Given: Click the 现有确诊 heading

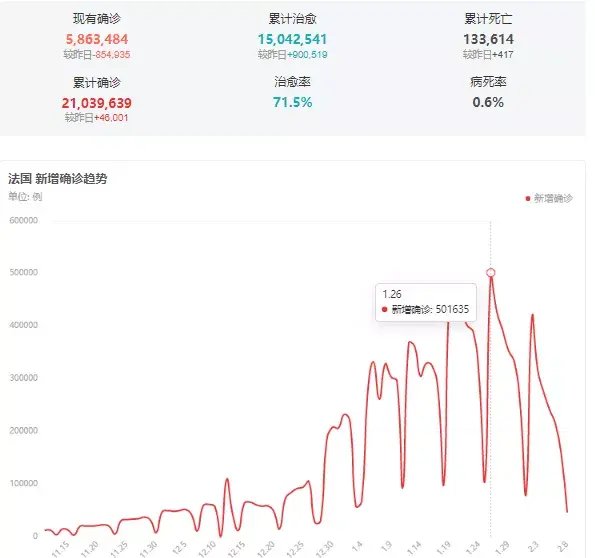Looking at the screenshot, I should 97,19.
